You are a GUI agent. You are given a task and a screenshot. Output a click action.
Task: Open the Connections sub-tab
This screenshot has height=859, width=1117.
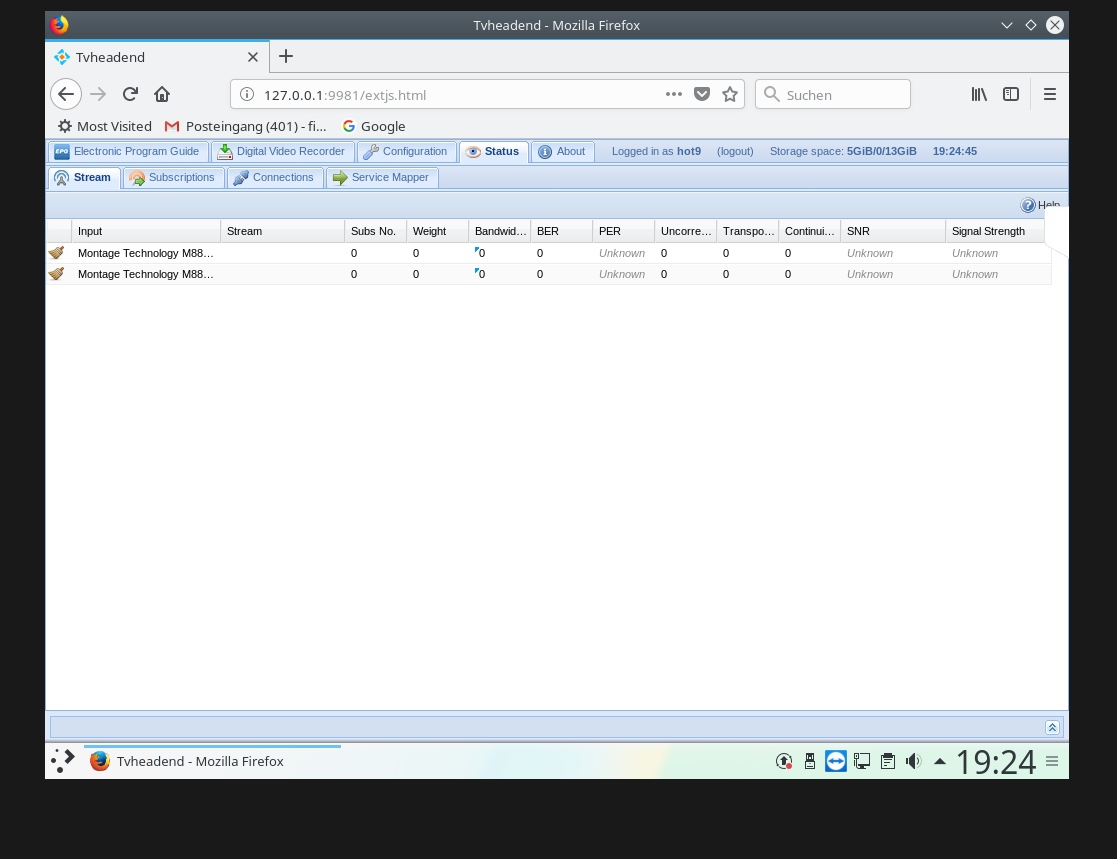275,177
